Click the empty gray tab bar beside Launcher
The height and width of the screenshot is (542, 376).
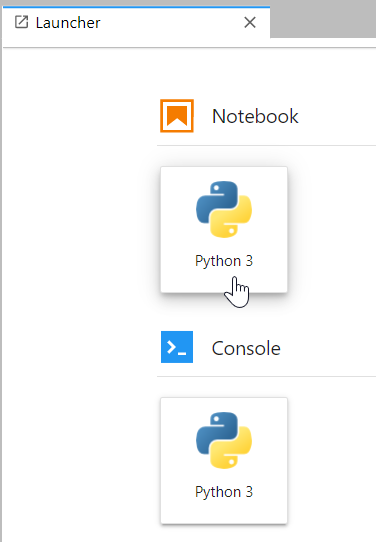(323, 21)
